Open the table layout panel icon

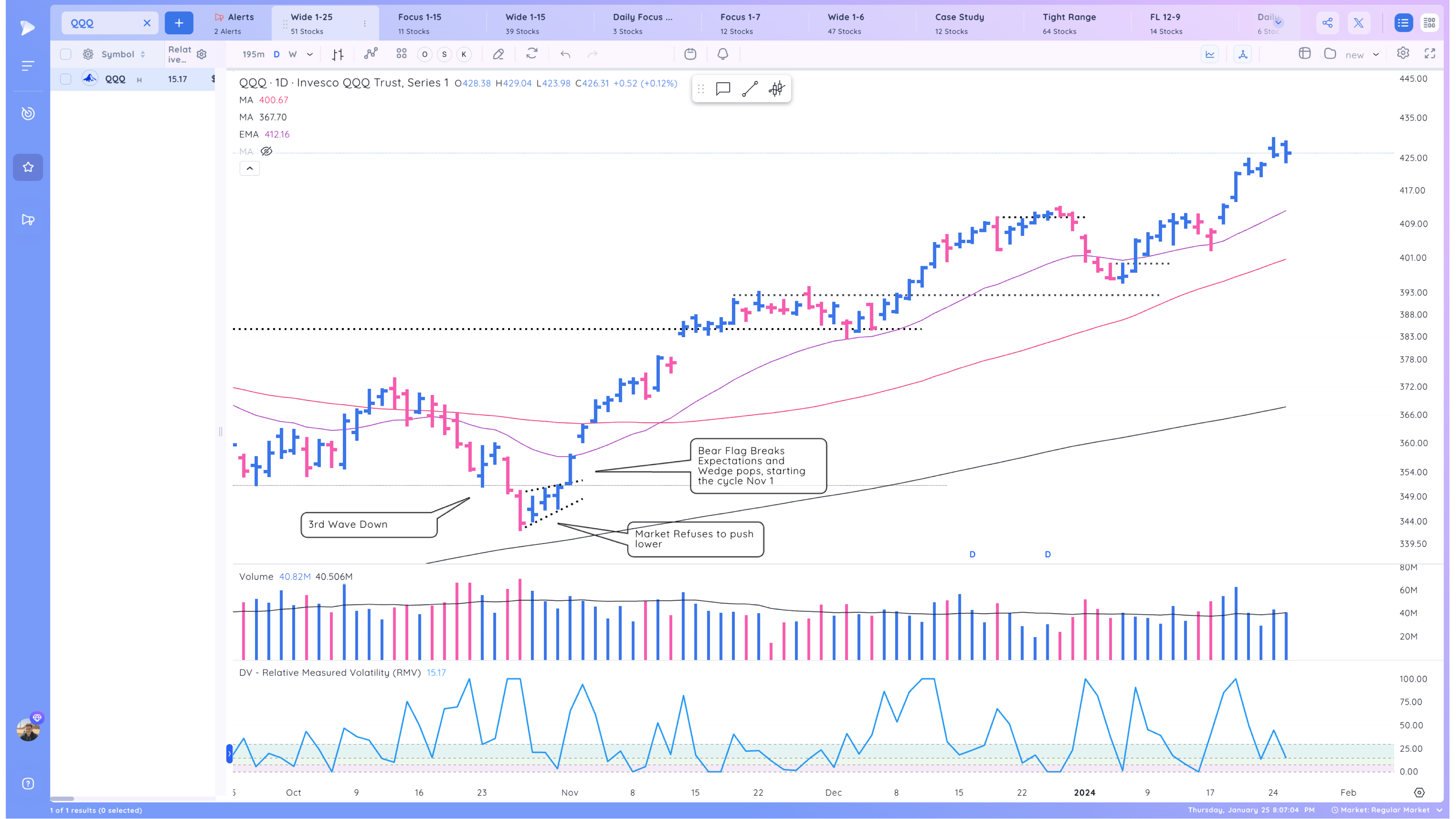point(1304,54)
